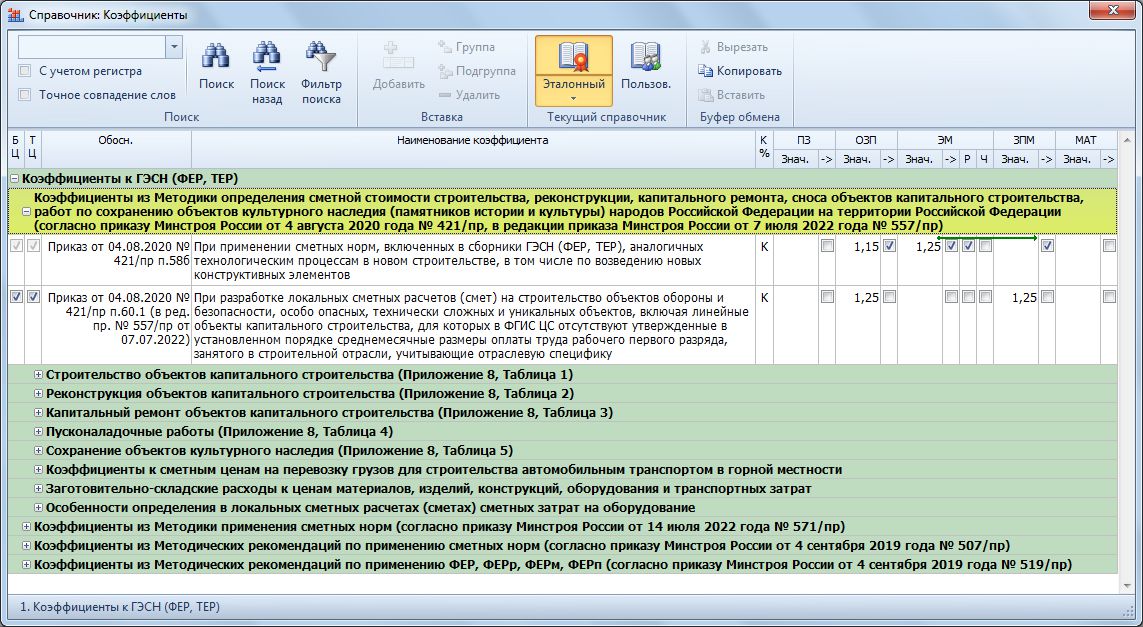Image resolution: width=1143 pixels, height=627 pixels.
Task: Uncheck ОЗП arrow checkbox in п.58б row
Action: coord(889,246)
